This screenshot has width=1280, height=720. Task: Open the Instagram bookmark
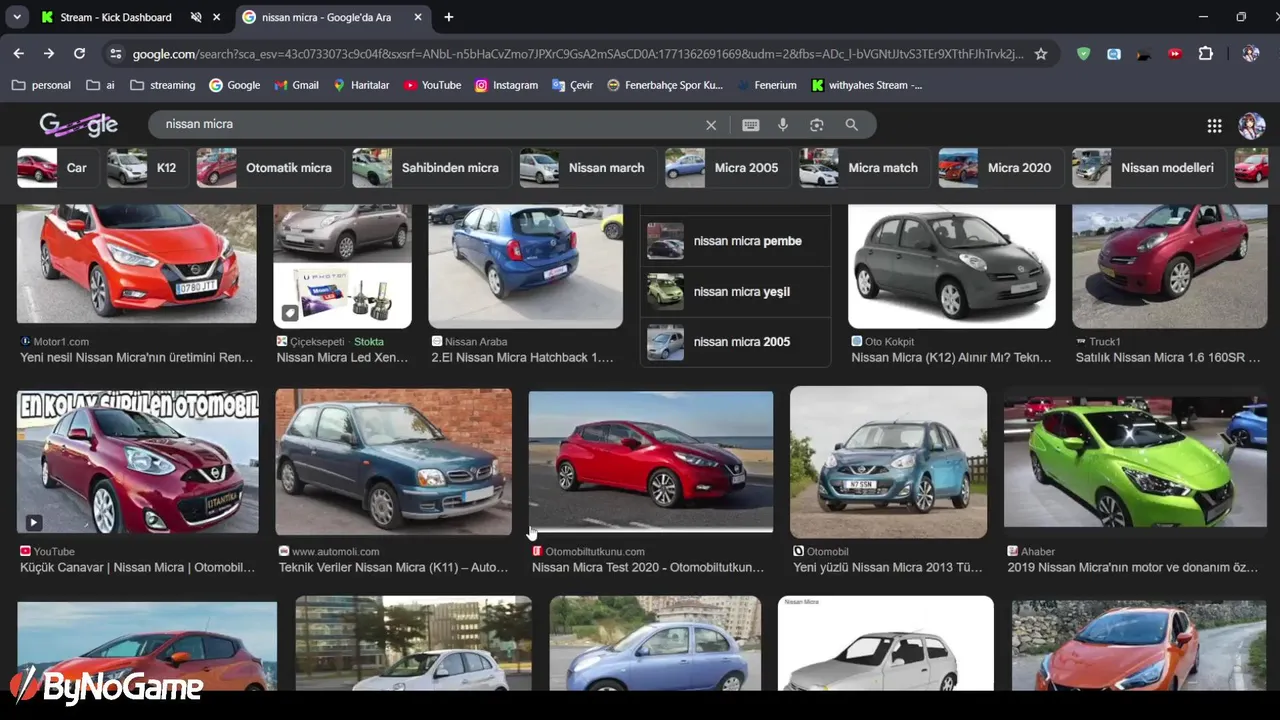[506, 85]
